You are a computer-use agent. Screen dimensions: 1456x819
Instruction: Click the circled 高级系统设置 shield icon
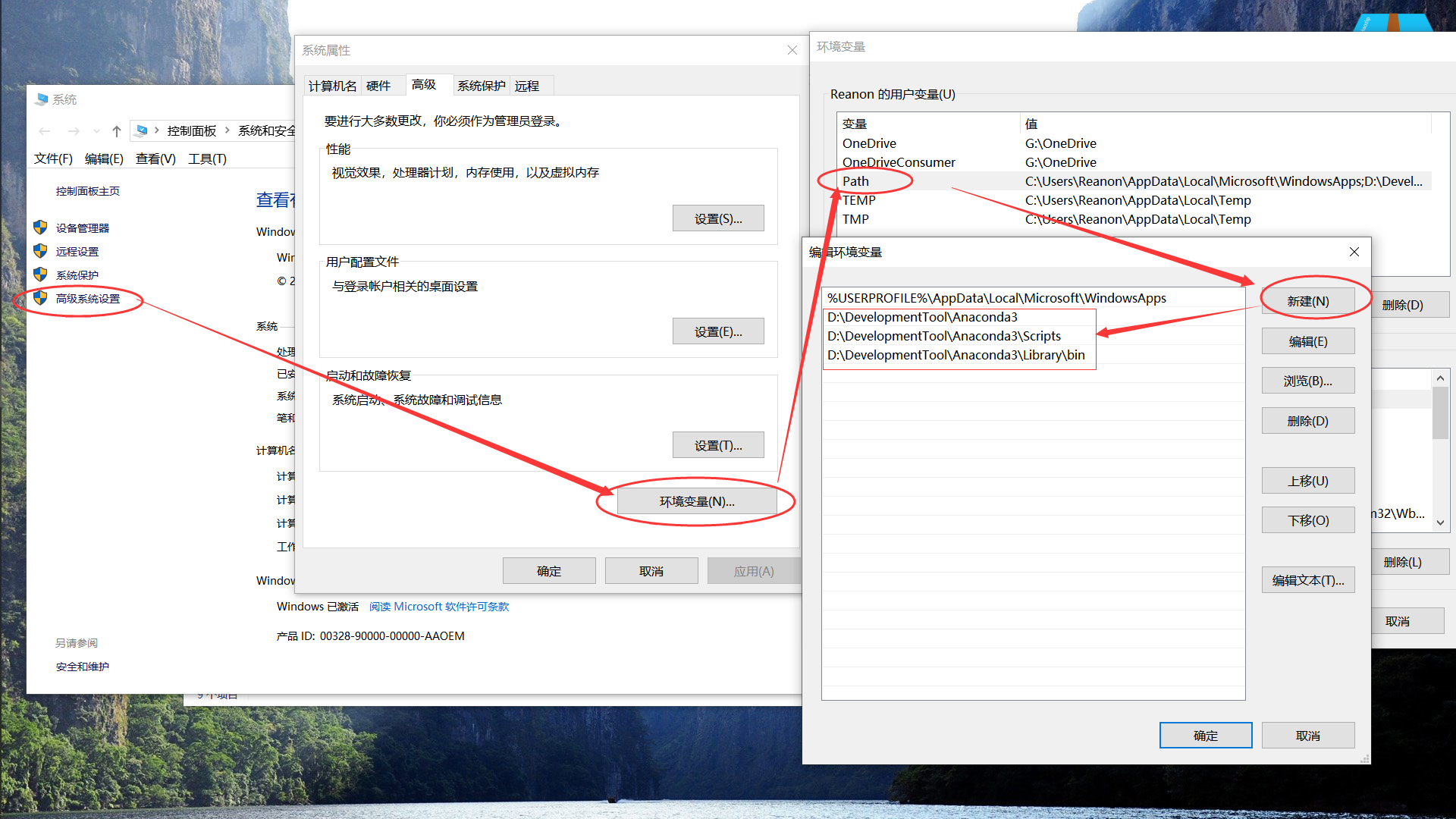tap(39, 299)
